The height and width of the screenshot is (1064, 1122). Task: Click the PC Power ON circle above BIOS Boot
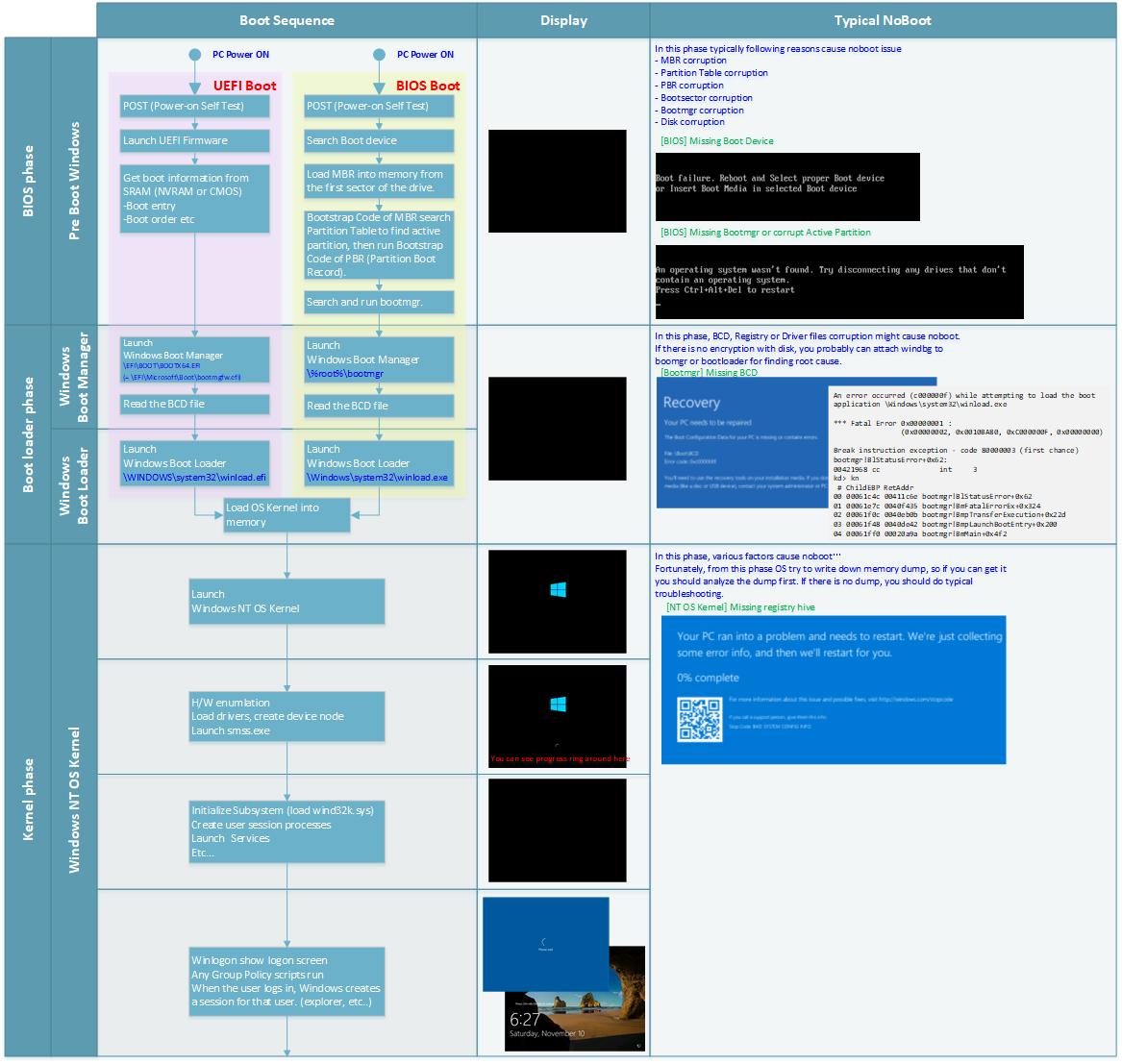coord(379,55)
